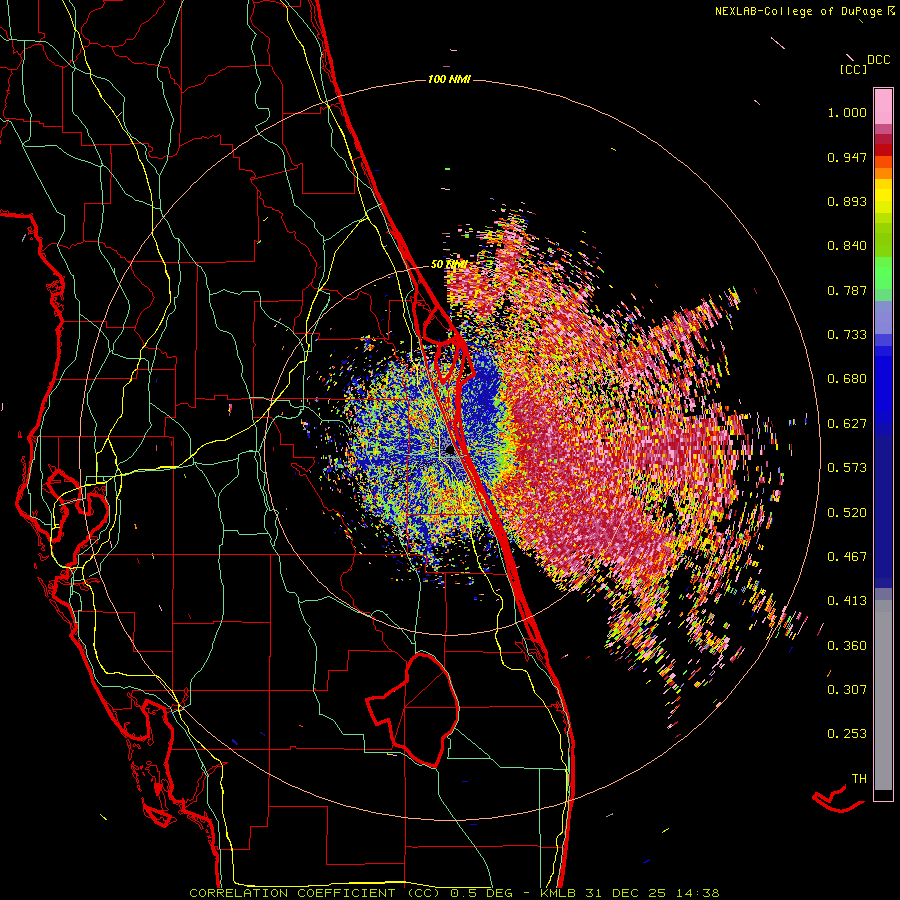Click the 0.787 scale value

[x=847, y=290]
